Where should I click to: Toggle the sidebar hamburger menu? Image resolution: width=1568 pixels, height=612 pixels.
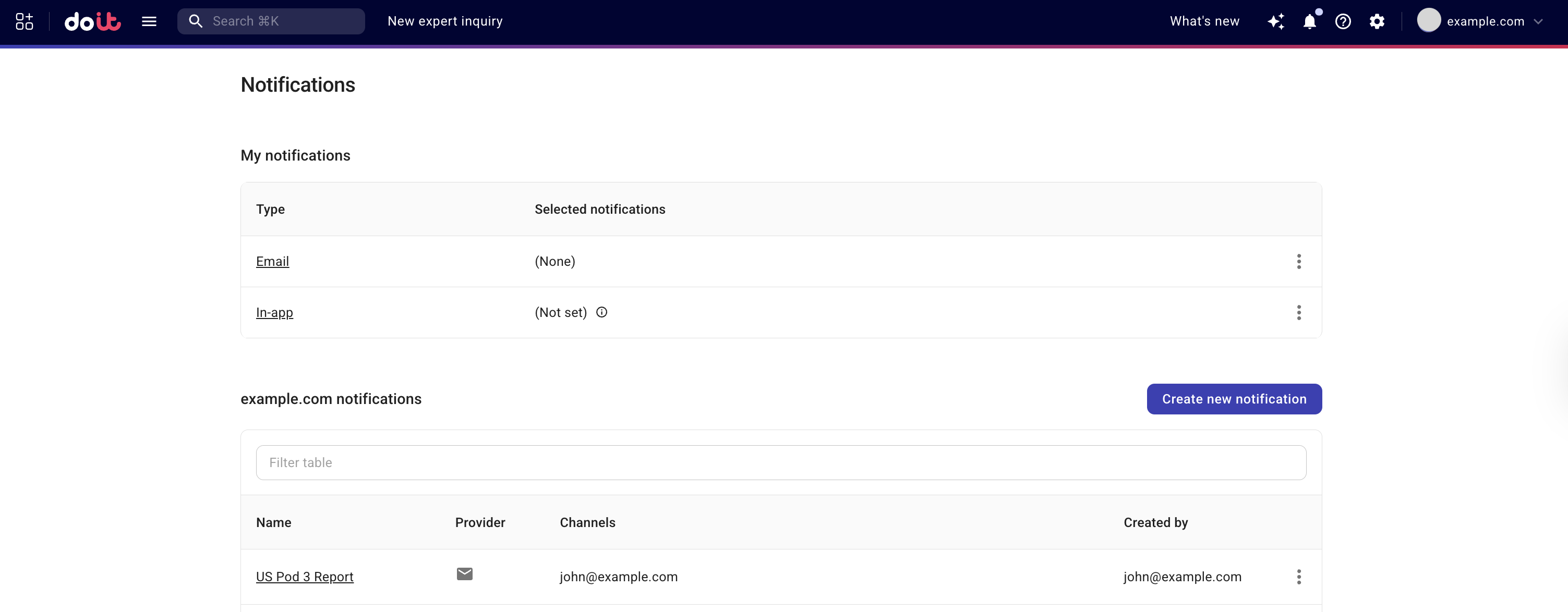point(149,21)
